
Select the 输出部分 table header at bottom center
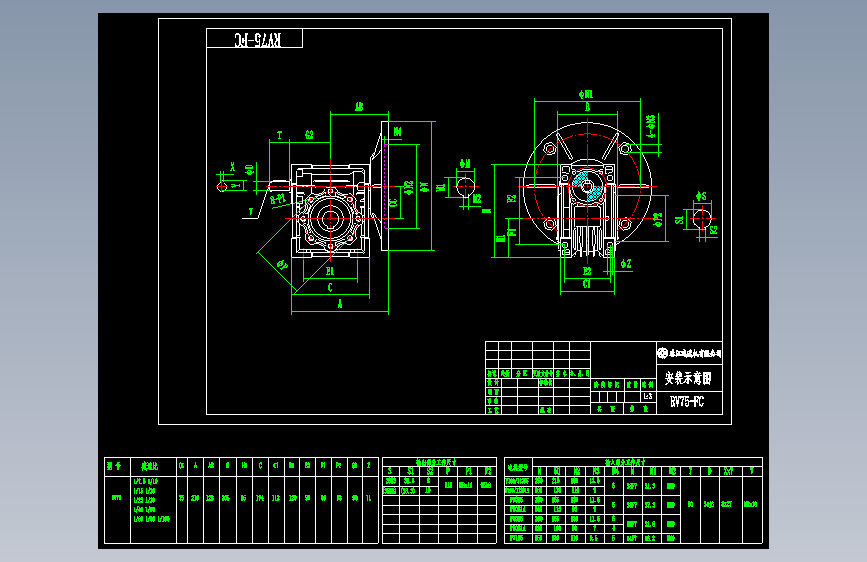tap(436, 462)
